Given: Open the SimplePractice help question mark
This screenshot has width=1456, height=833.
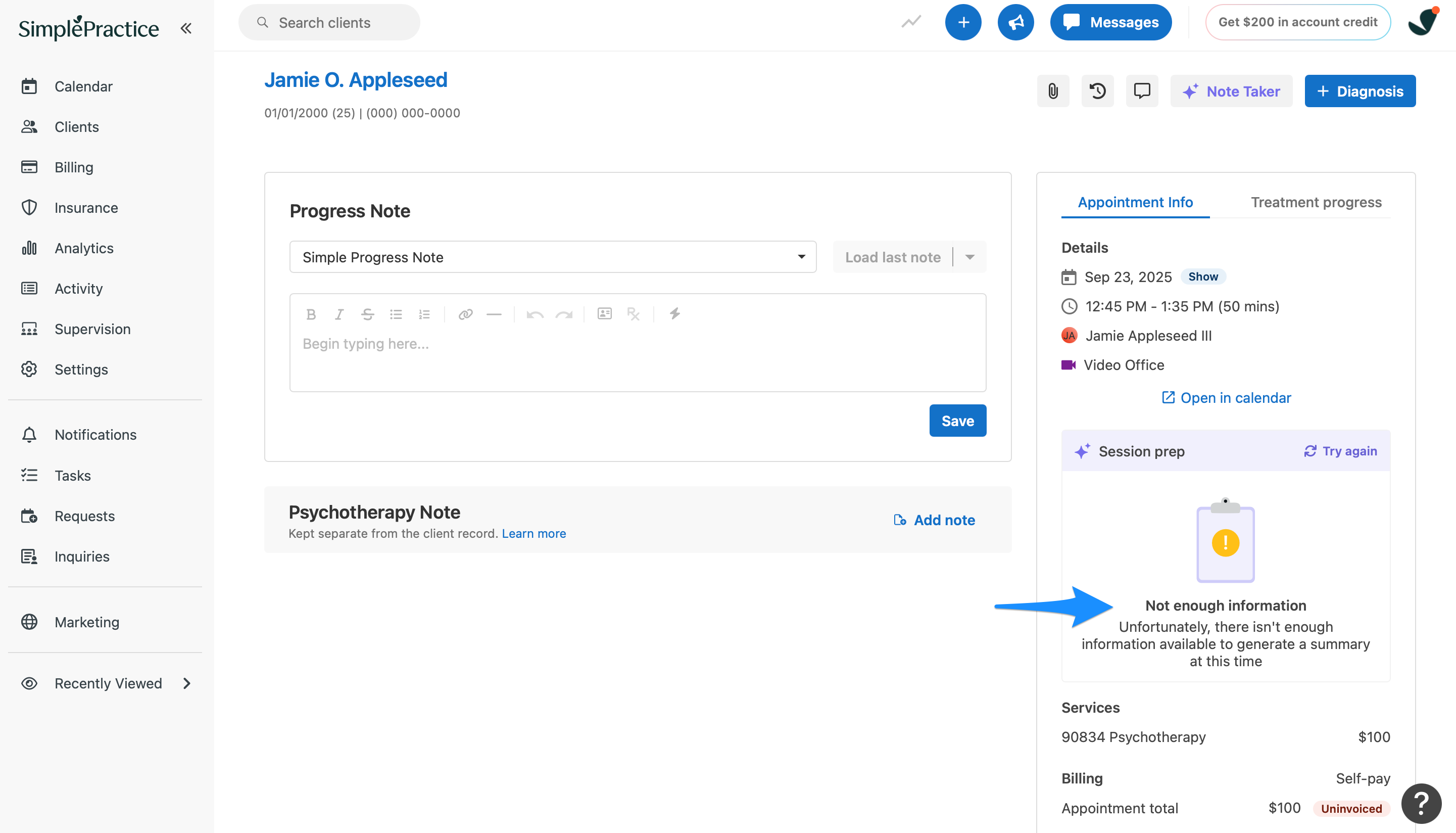Looking at the screenshot, I should (x=1420, y=803).
